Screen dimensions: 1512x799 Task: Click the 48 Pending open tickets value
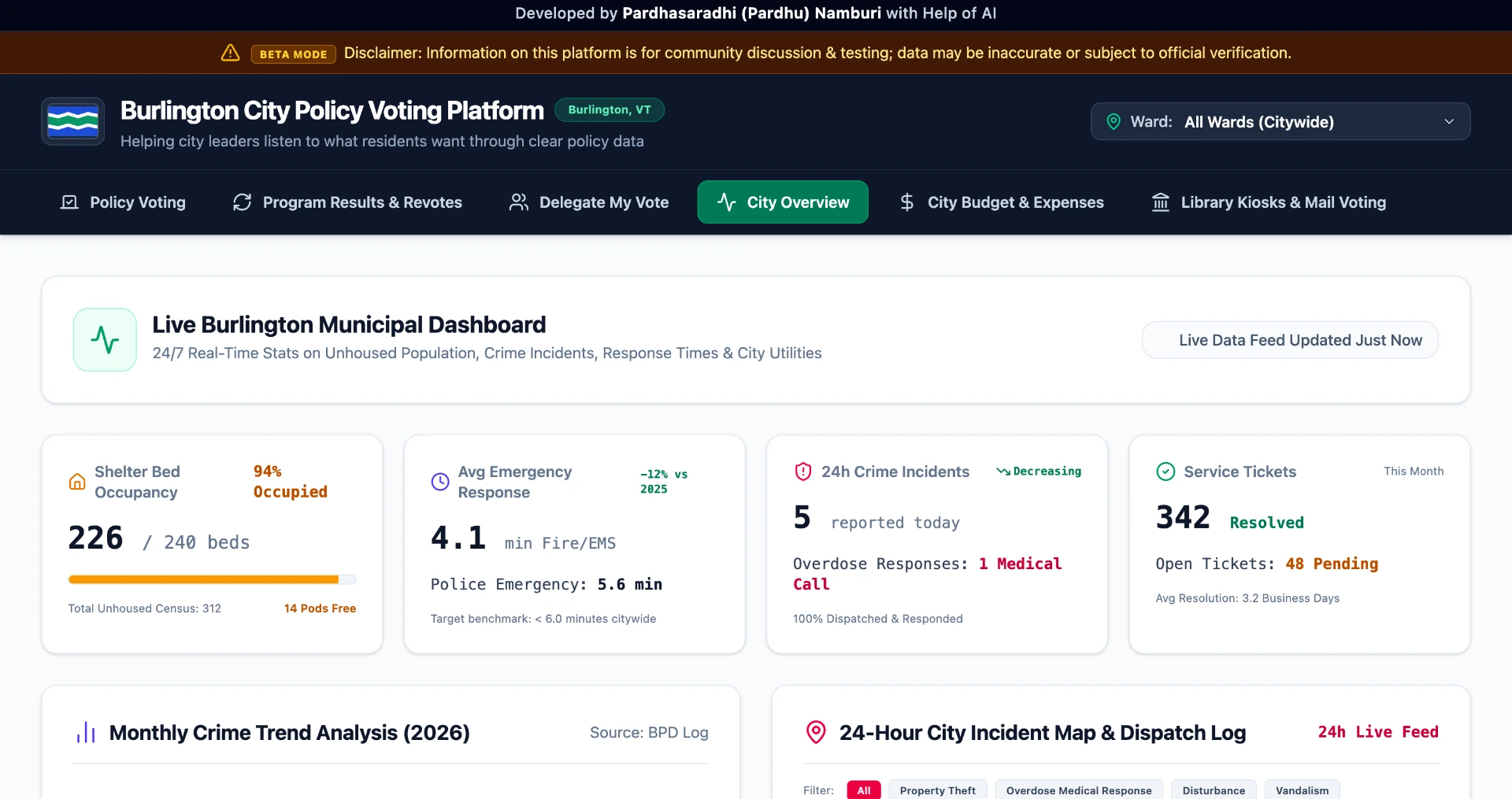pyautogui.click(x=1332, y=564)
